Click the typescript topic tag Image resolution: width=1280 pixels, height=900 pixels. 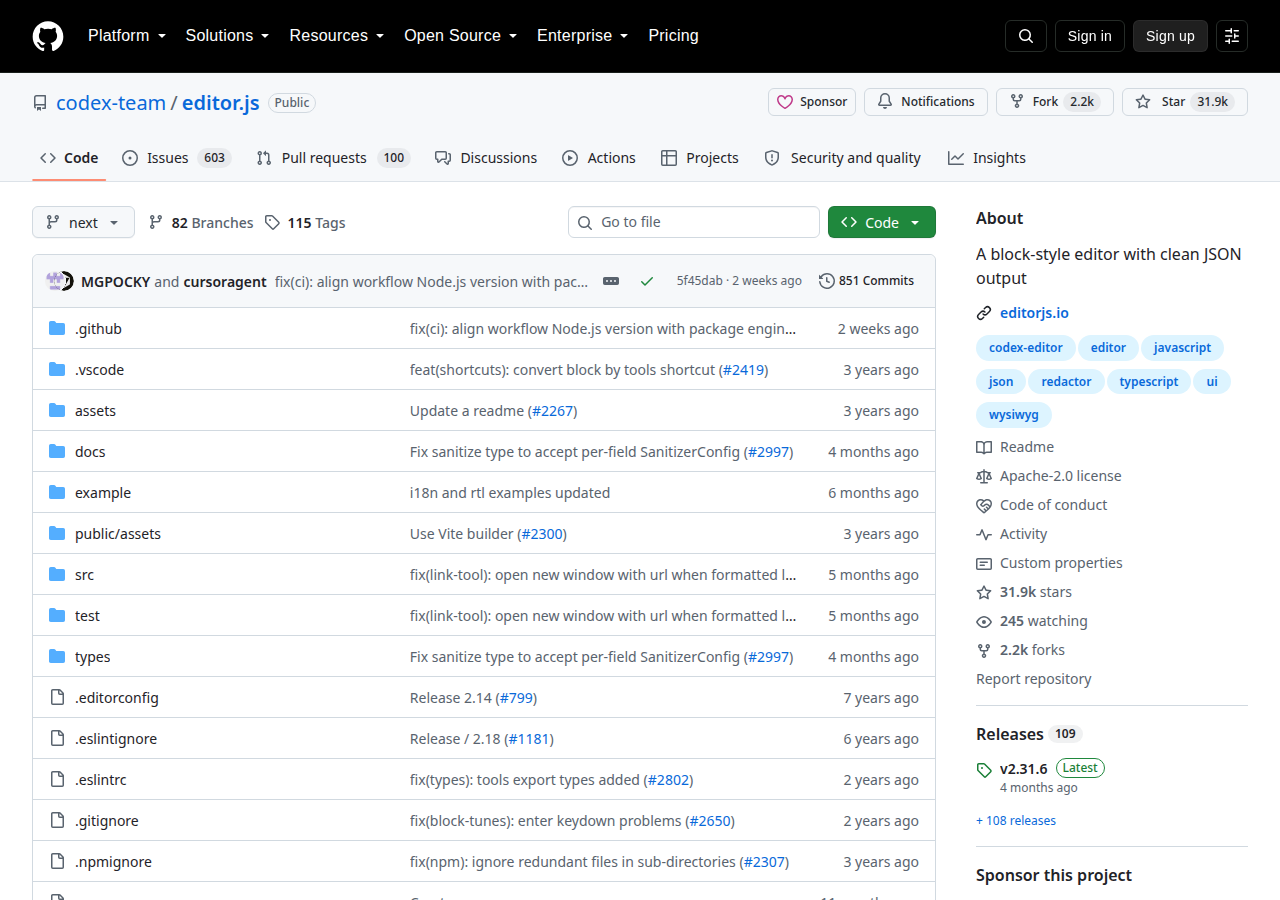[x=1149, y=381]
